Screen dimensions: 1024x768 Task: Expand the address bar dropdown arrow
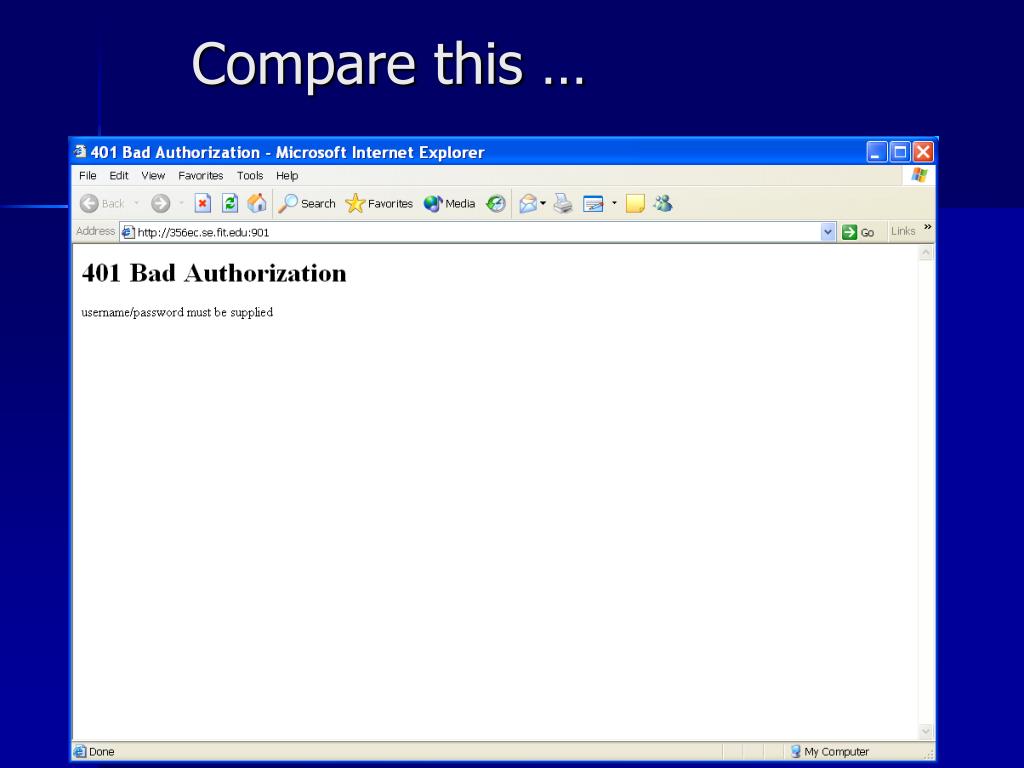827,232
